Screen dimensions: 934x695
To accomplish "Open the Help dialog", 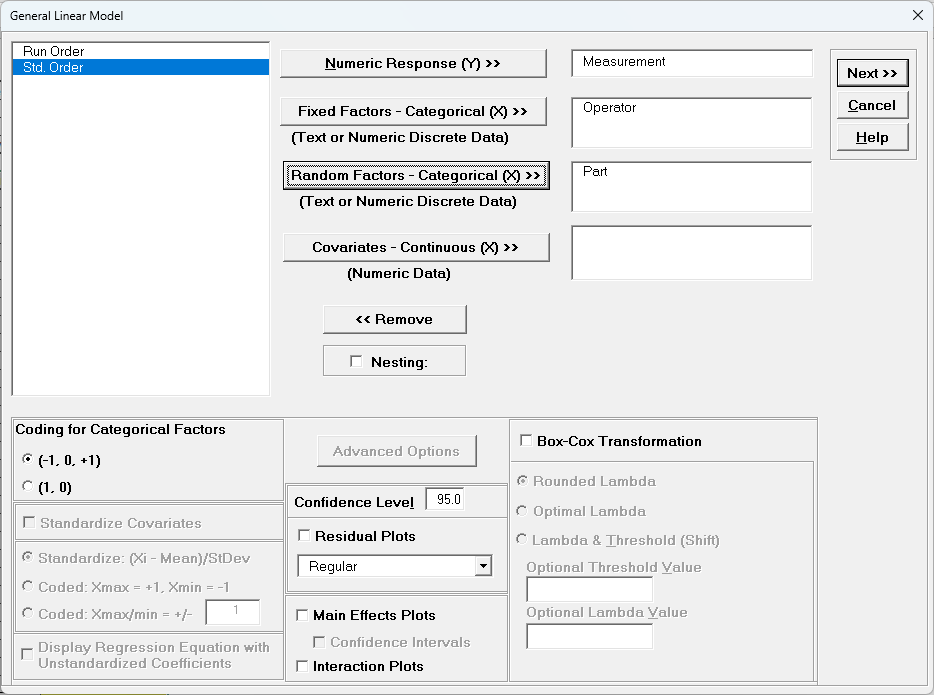I will click(873, 136).
